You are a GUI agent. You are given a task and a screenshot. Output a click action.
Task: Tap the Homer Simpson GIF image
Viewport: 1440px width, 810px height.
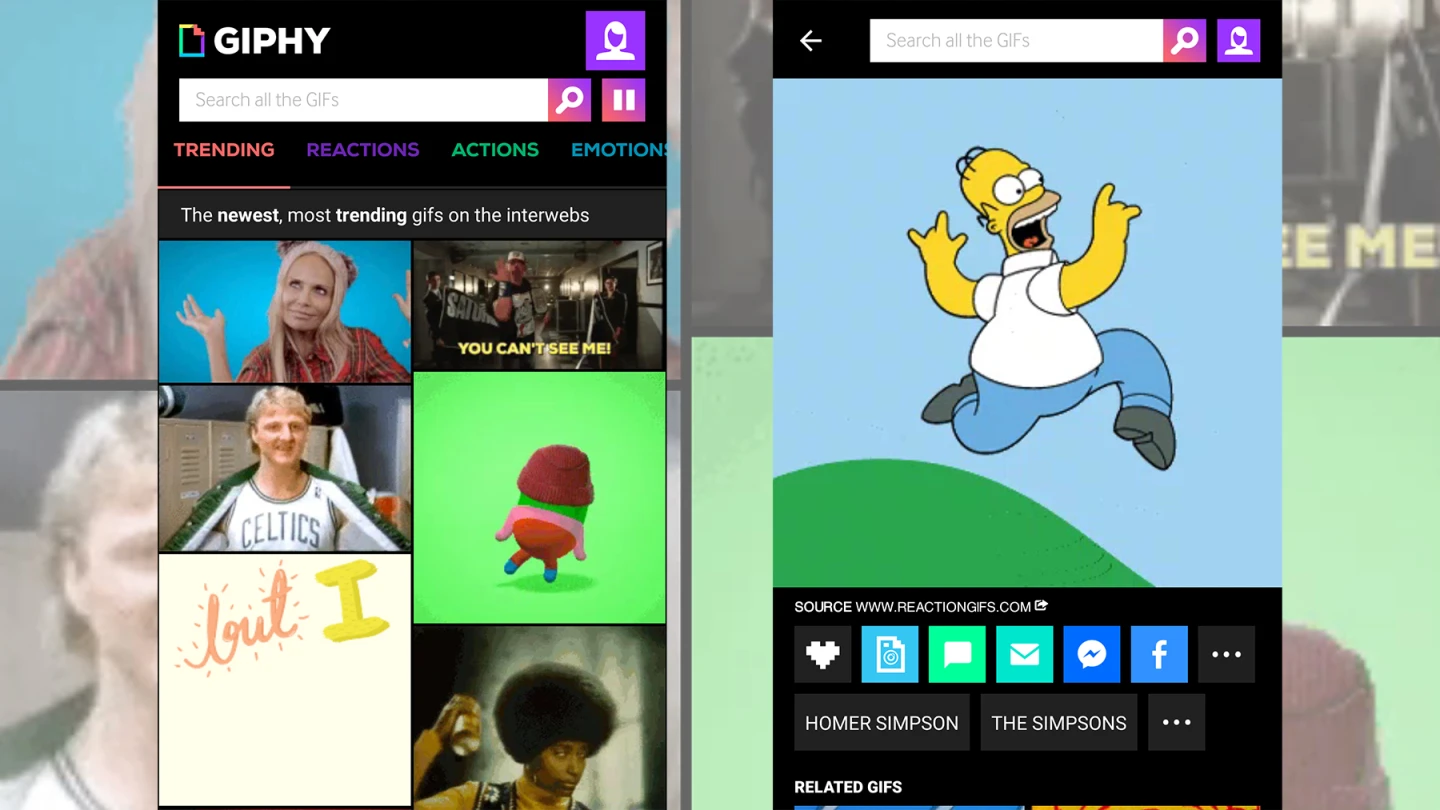tap(1027, 332)
